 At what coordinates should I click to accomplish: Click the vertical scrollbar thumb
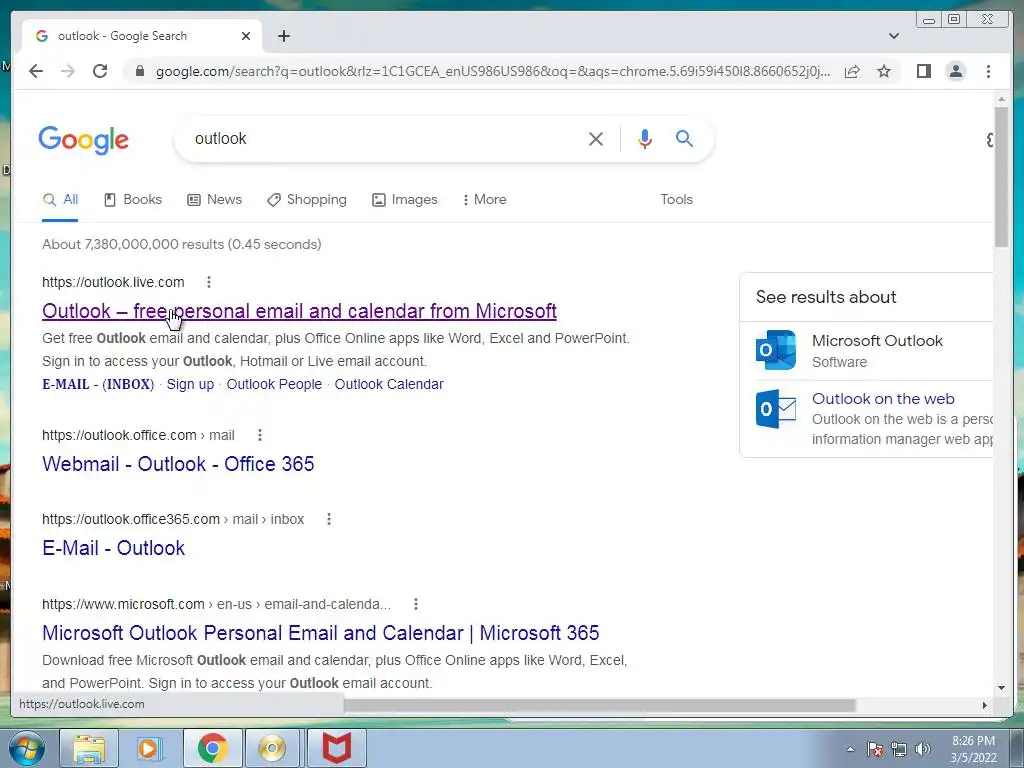(1001, 176)
